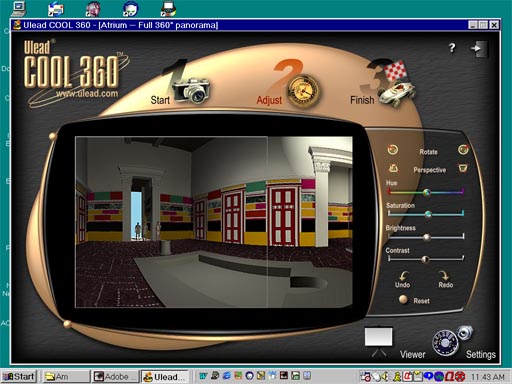This screenshot has width=512, height=384.
Task: Open help with the question mark icon
Action: point(452,48)
